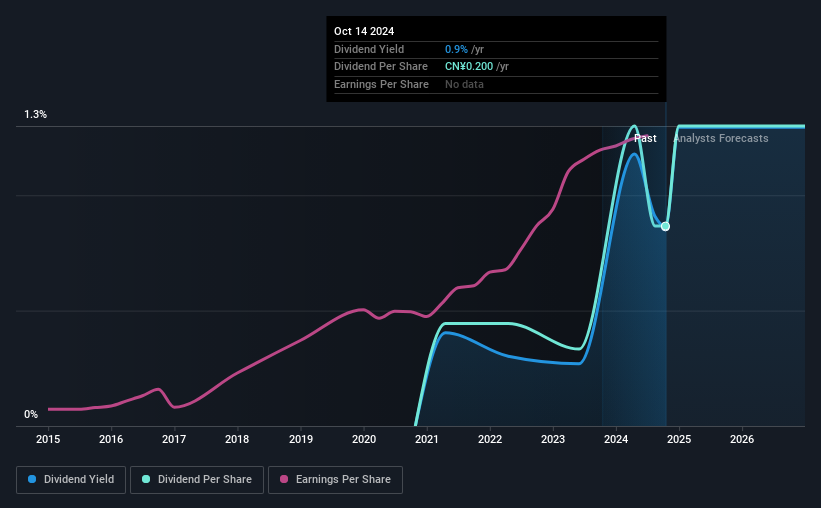Viewport: 821px width, 508px height.
Task: Select the 2015 label on the x-axis
Action: pos(48,439)
